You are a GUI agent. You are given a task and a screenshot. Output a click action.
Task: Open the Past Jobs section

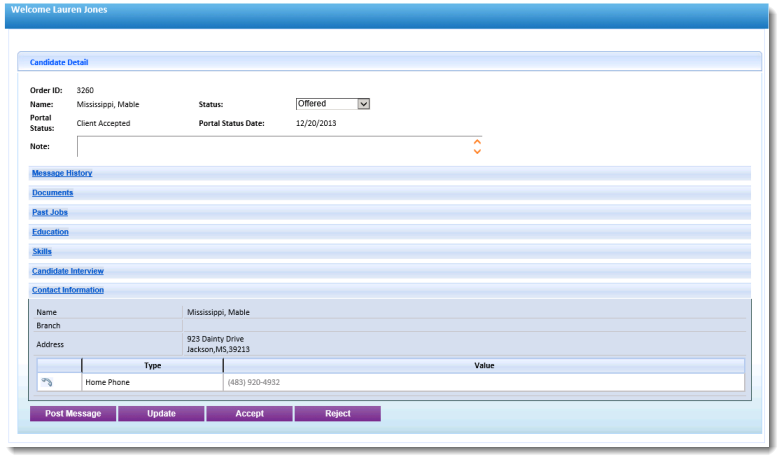50,212
